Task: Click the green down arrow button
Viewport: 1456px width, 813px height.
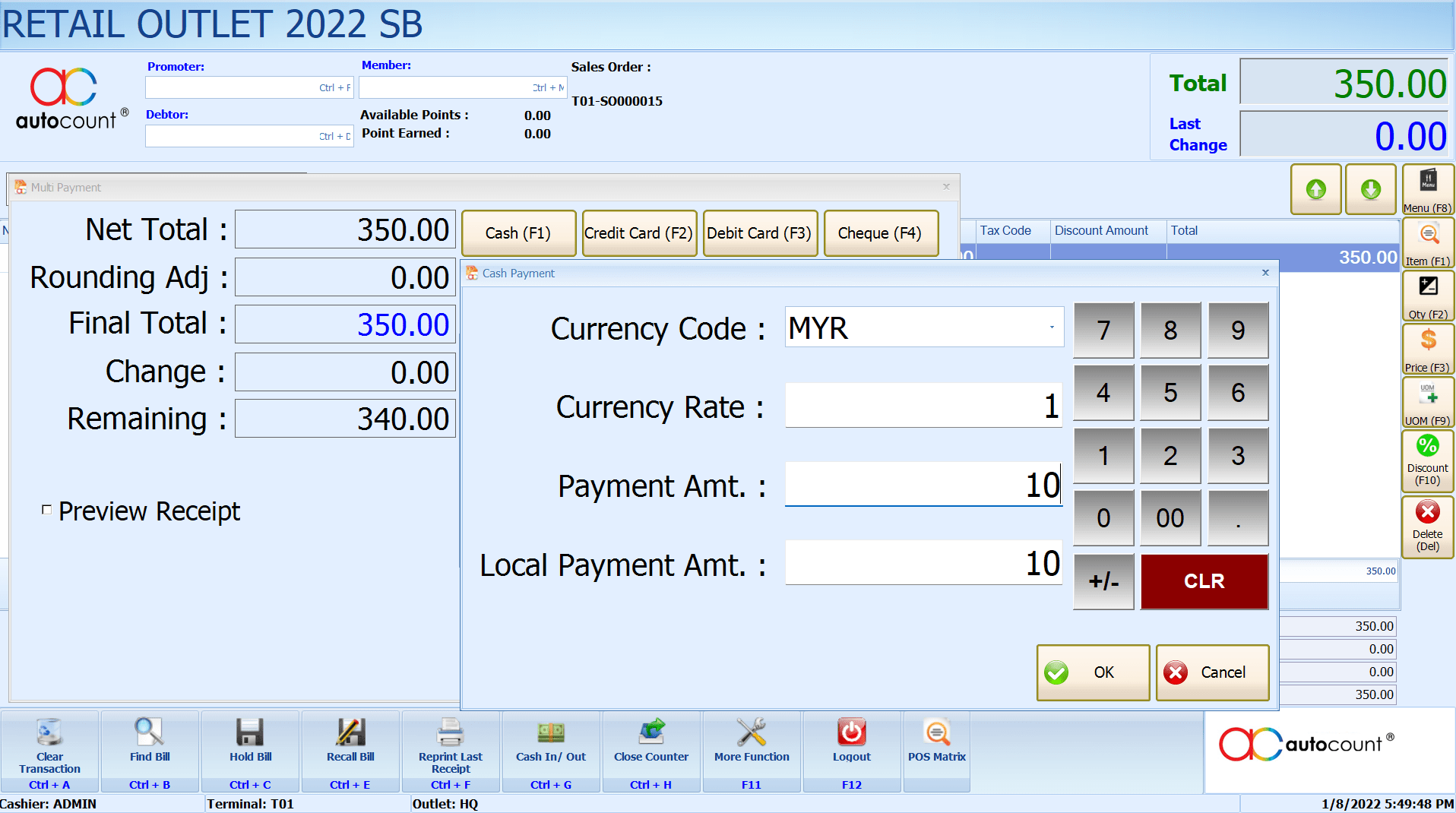Action: [x=1370, y=189]
